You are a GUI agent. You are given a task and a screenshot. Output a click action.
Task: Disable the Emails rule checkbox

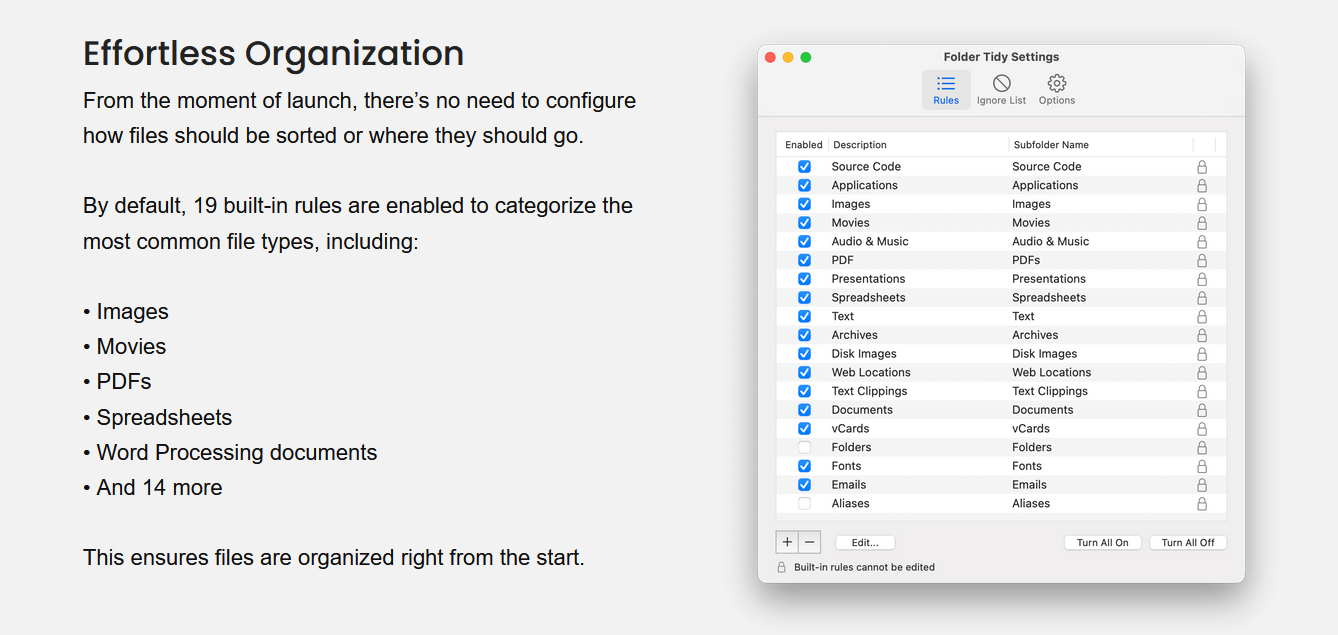coord(804,485)
